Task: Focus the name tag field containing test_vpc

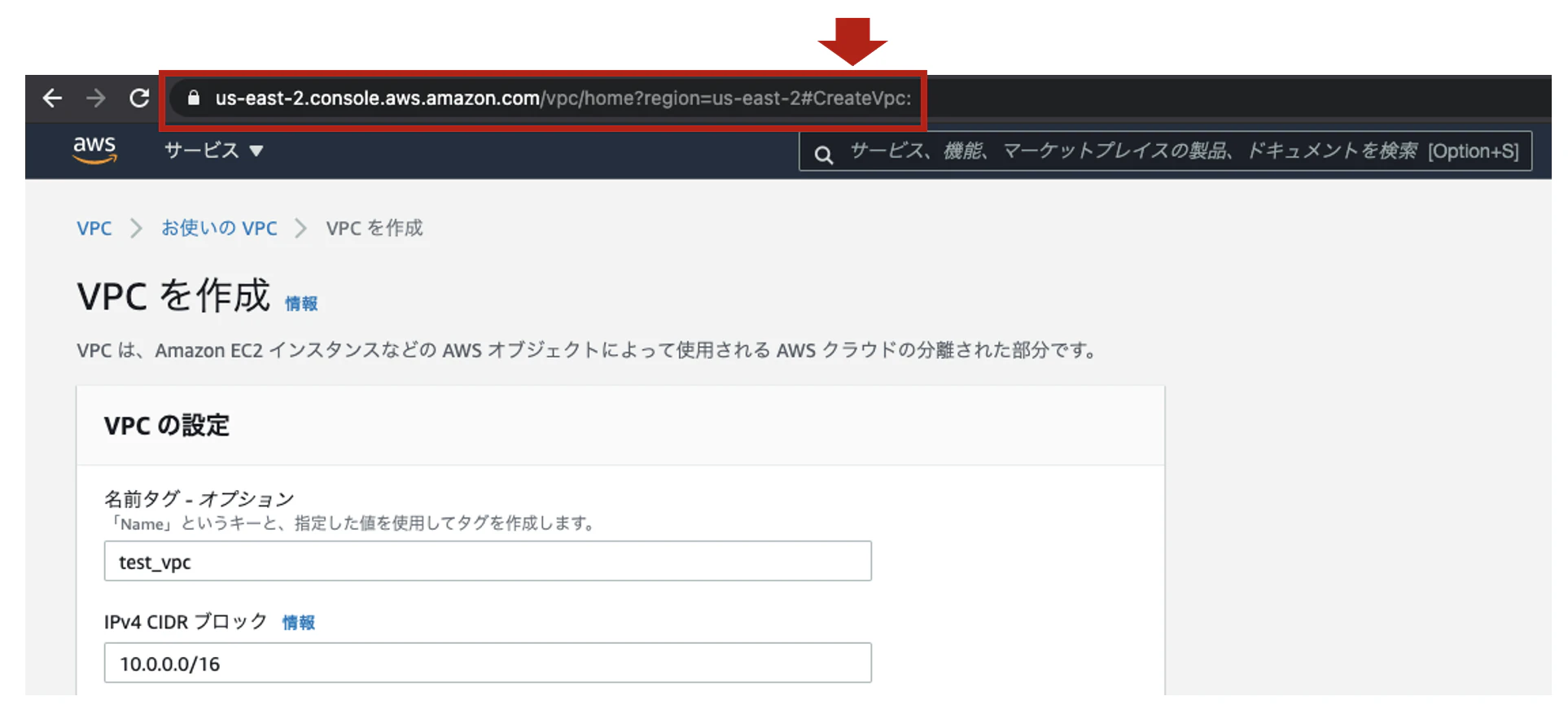Action: pyautogui.click(x=487, y=562)
